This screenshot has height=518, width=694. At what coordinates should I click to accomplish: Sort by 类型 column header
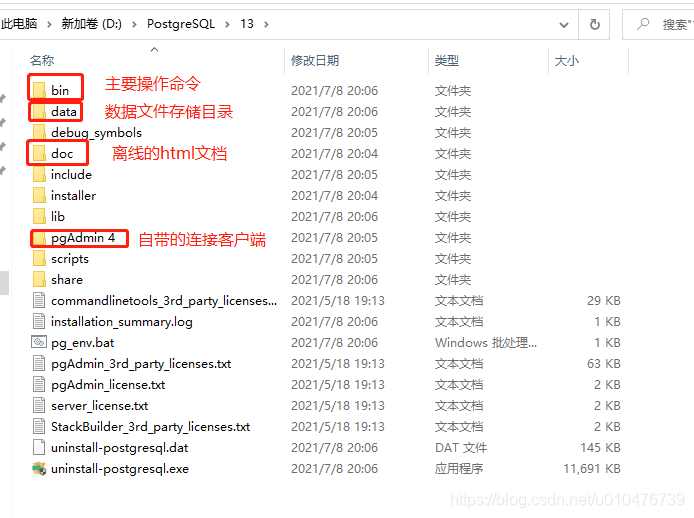tap(447, 61)
